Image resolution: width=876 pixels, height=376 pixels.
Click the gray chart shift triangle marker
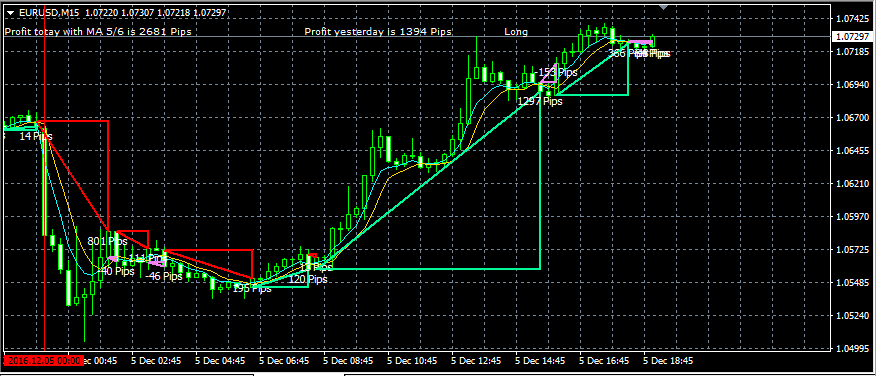click(663, 7)
